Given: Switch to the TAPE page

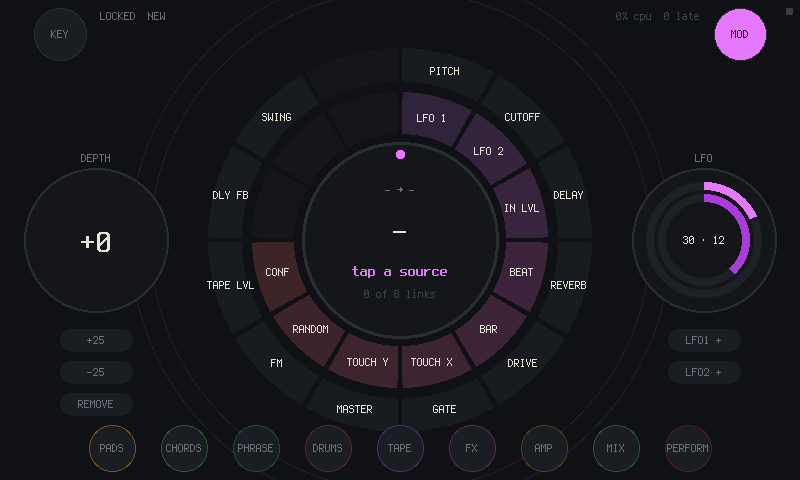Looking at the screenshot, I should point(400,448).
